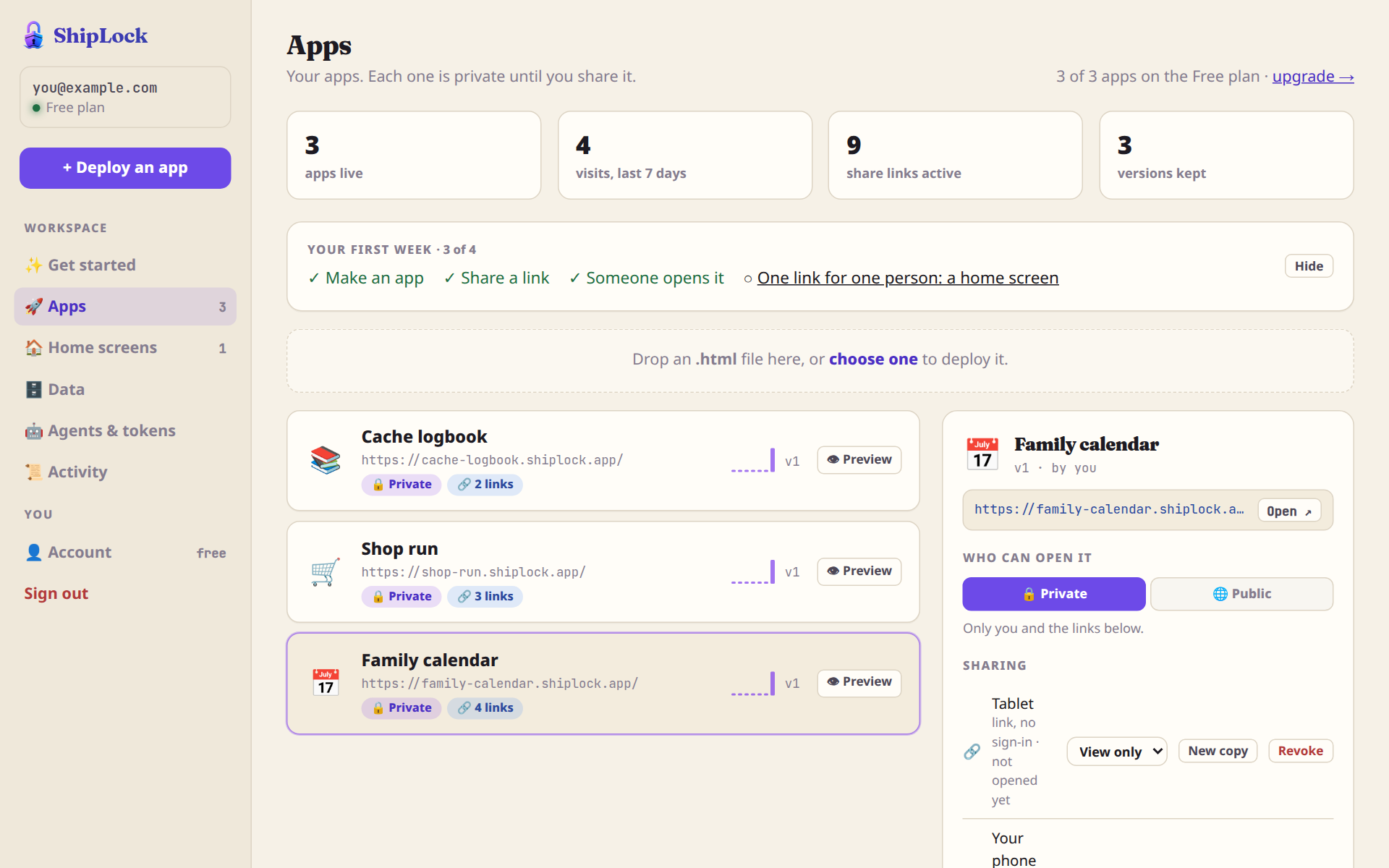Open Cache logbook 2 links badge
Screen dimensions: 1389x868
pyautogui.click(x=485, y=485)
